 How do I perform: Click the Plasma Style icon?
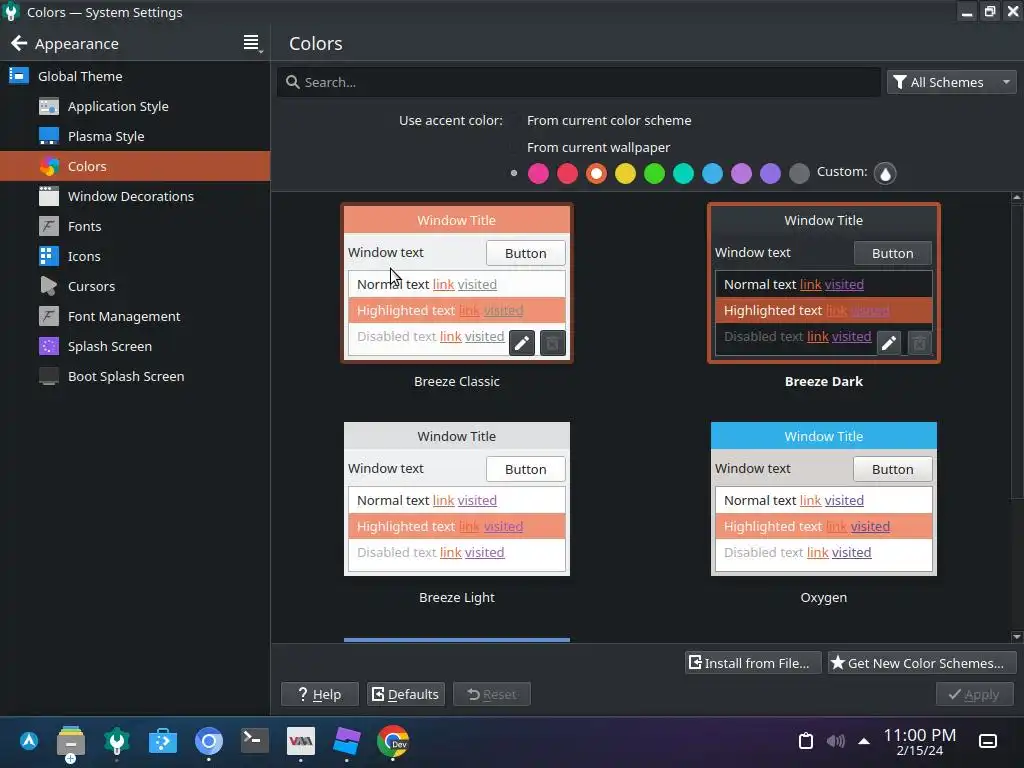point(48,136)
